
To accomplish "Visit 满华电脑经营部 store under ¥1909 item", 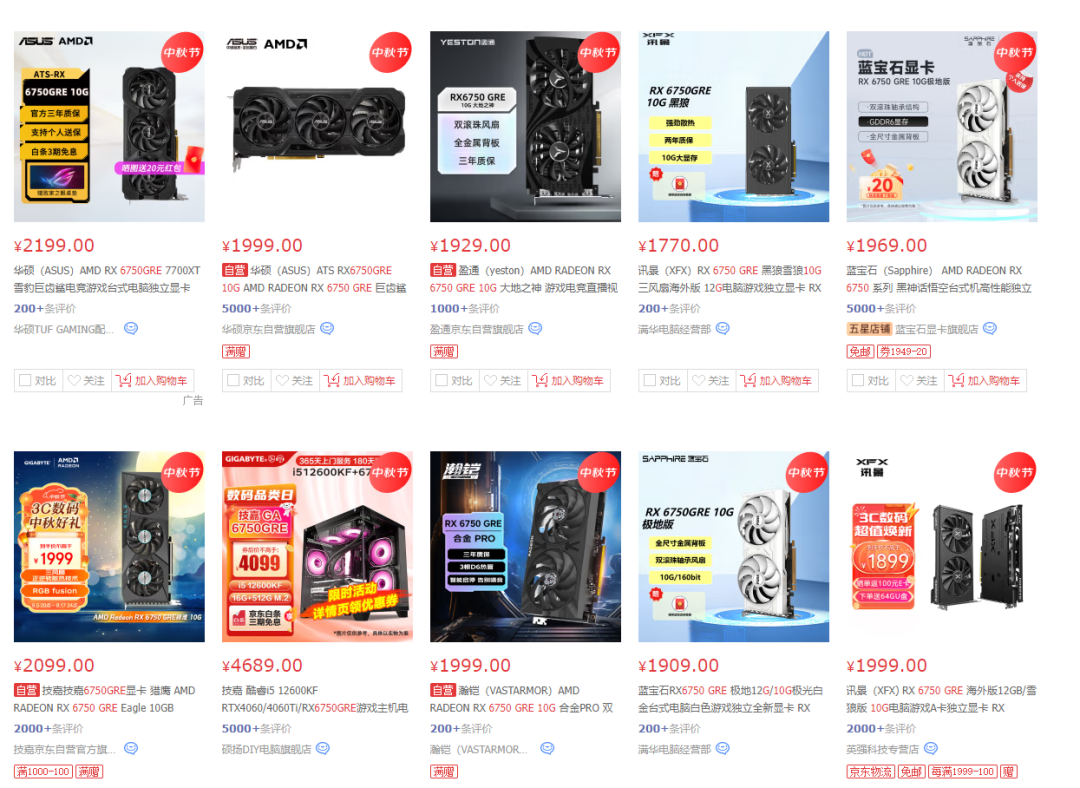I will (x=674, y=749).
